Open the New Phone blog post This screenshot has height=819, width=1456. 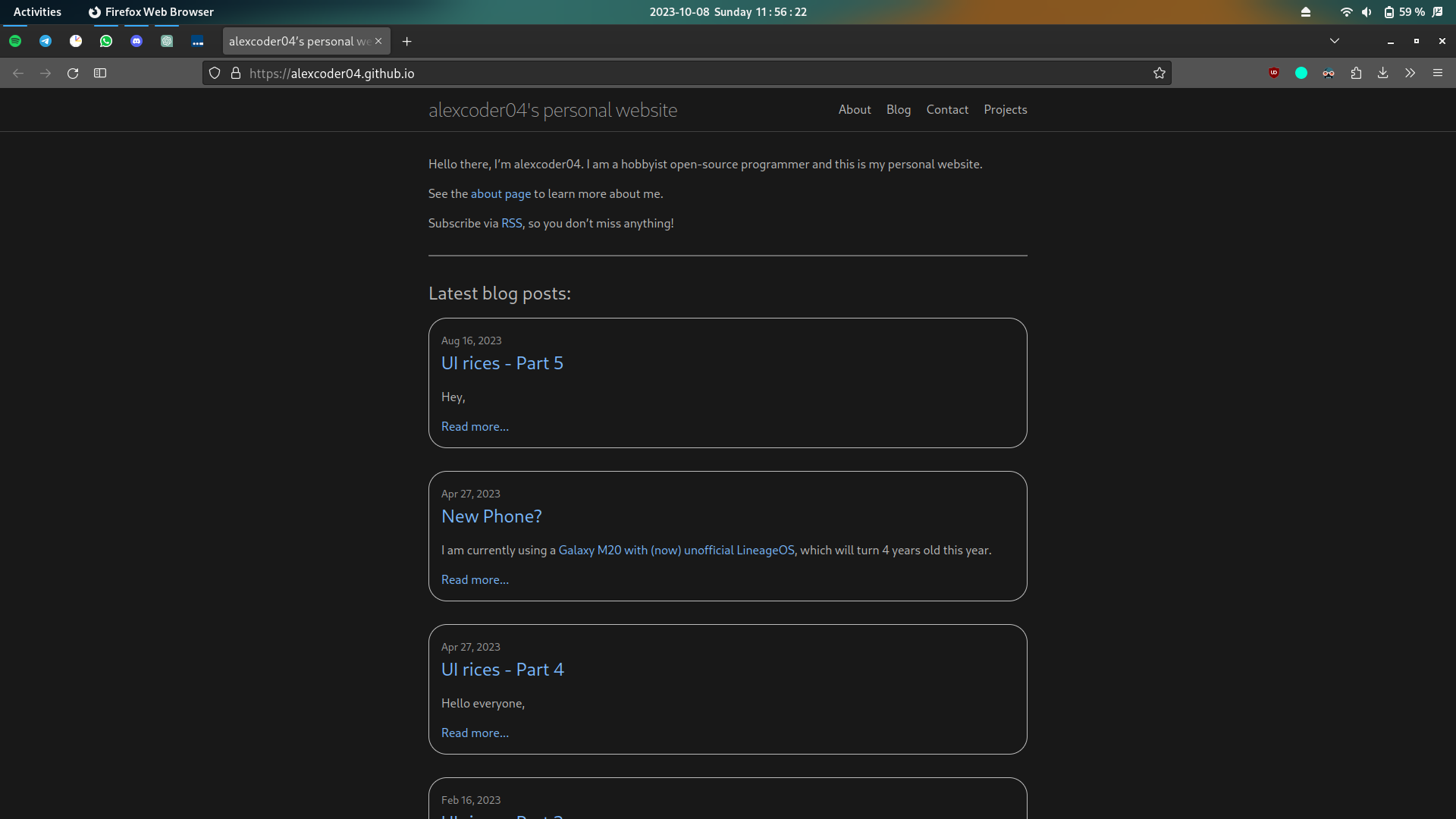coord(491,516)
